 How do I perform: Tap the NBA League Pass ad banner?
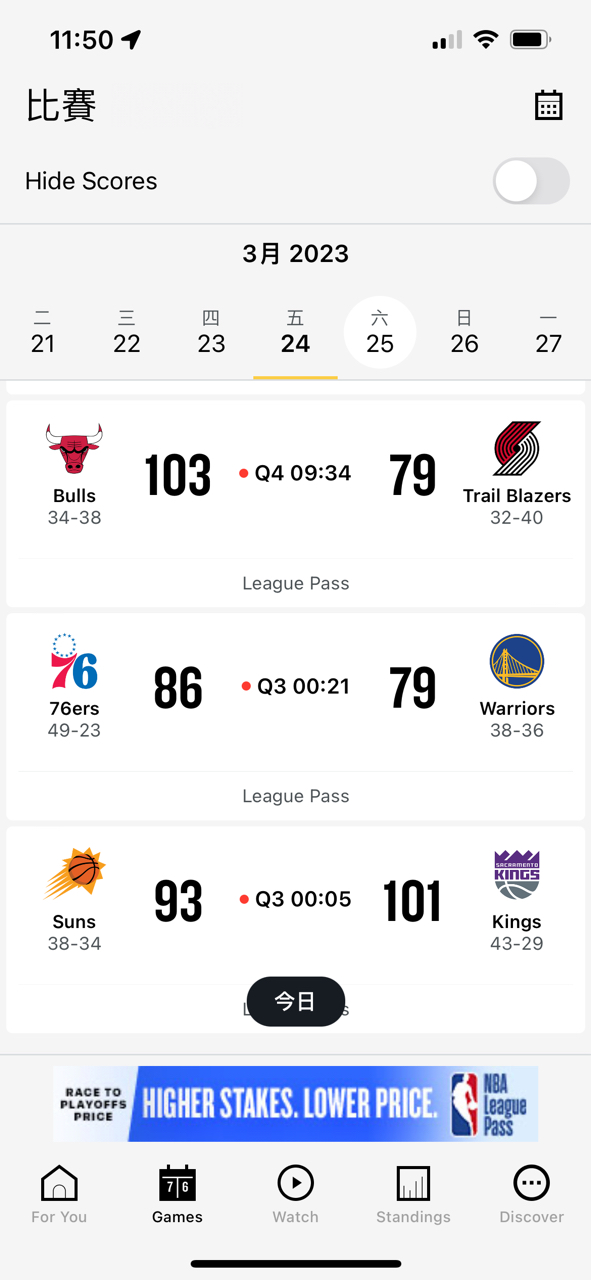(295, 1104)
